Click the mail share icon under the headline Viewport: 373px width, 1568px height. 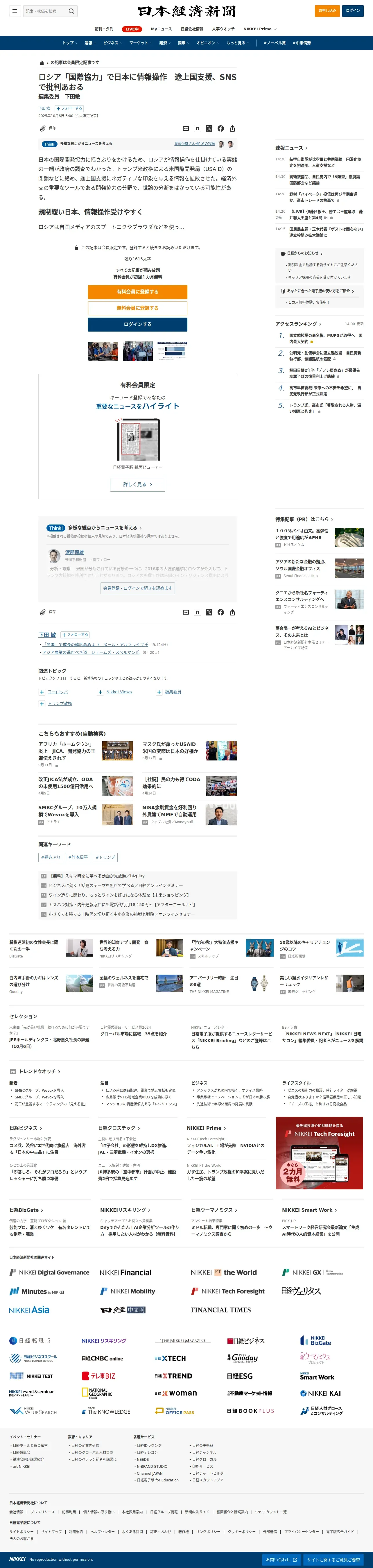(186, 128)
